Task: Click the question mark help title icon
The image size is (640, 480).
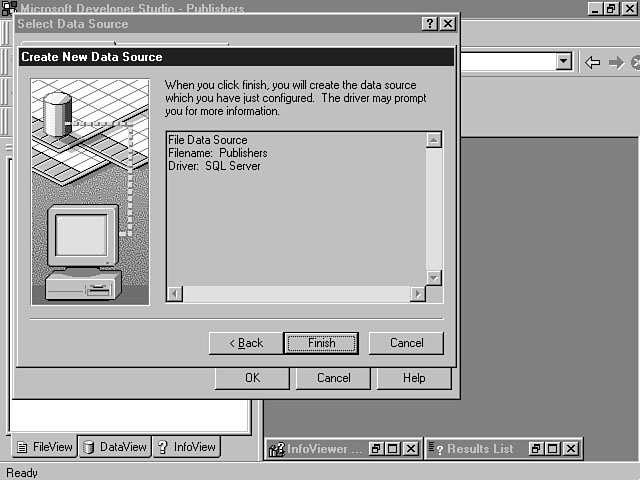Action: coord(429,23)
